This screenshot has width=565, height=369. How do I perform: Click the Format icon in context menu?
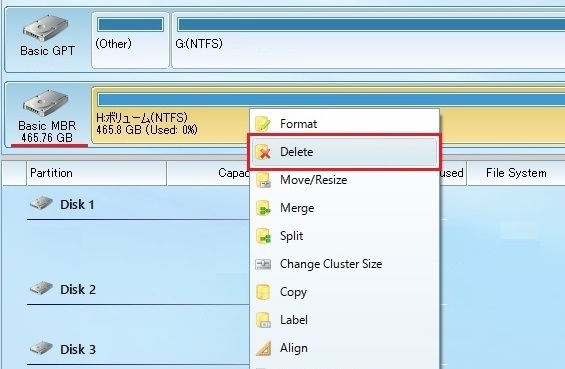pyautogui.click(x=263, y=124)
